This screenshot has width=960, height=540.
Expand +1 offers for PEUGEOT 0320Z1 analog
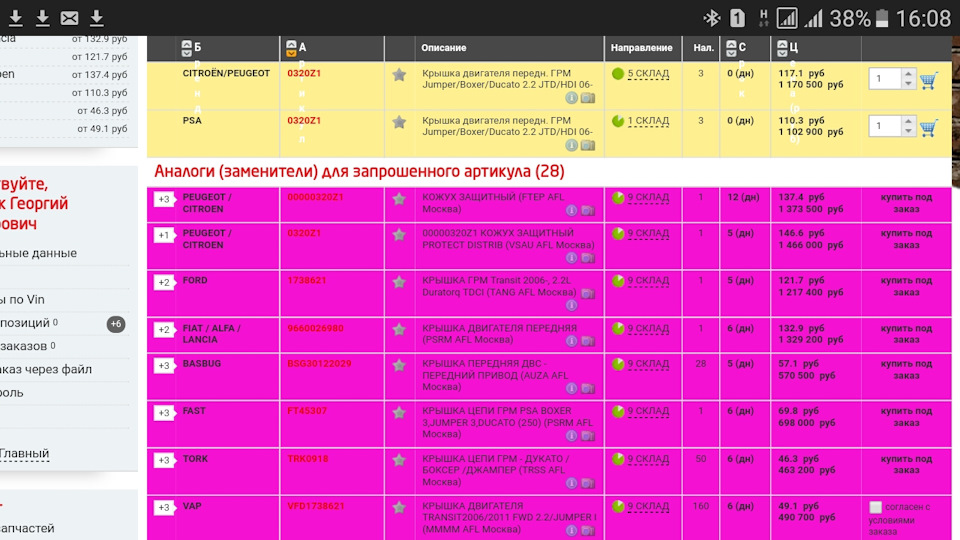(164, 235)
